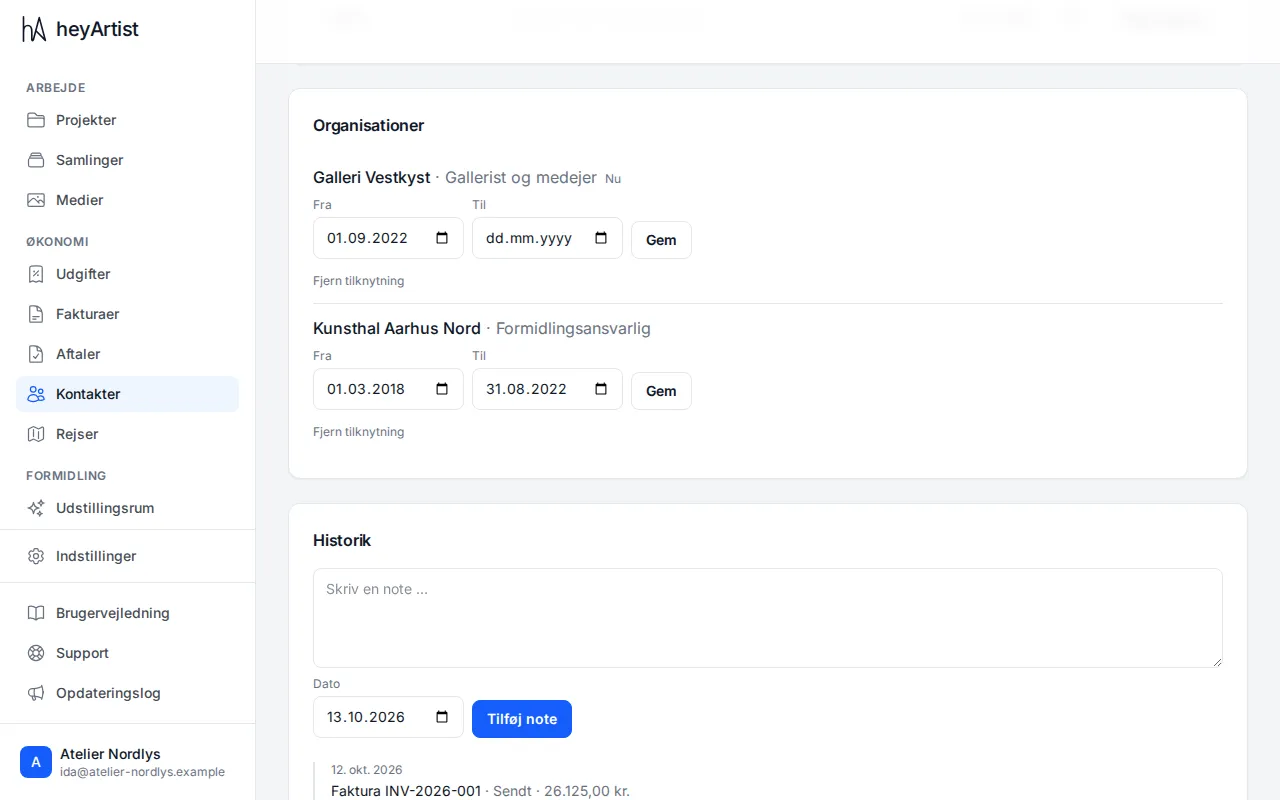Screen dimensions: 1280x800
Task: Click the ida@atelier-nordlys.example account email
Action: (142, 772)
